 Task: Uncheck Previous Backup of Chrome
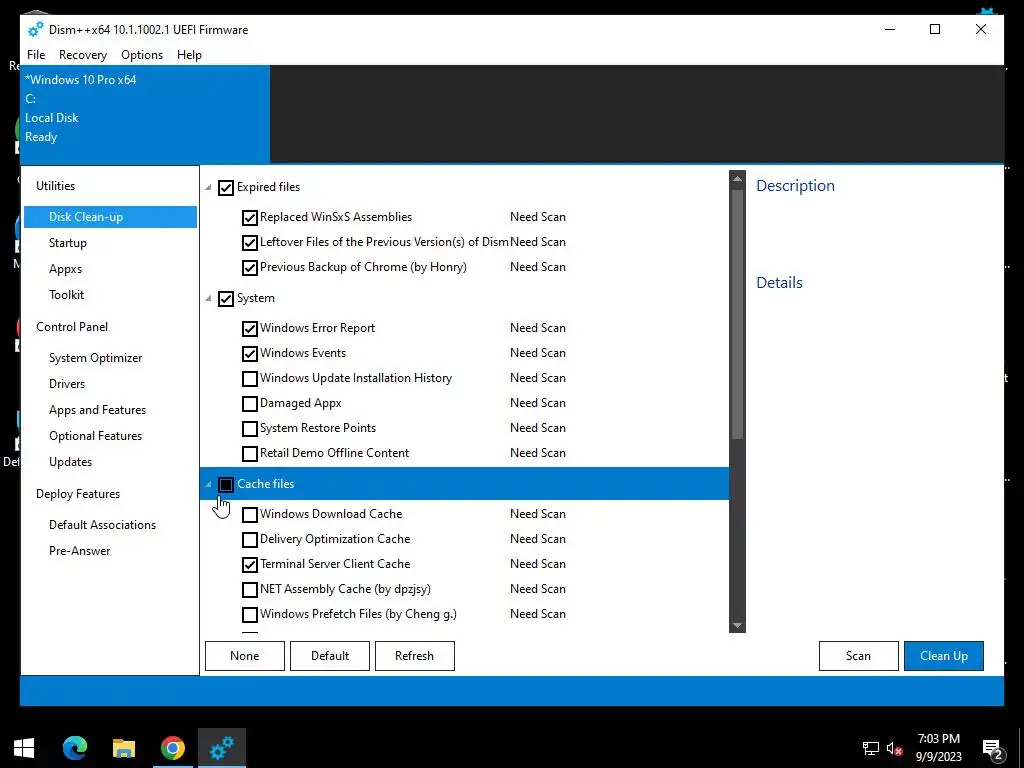tap(249, 268)
